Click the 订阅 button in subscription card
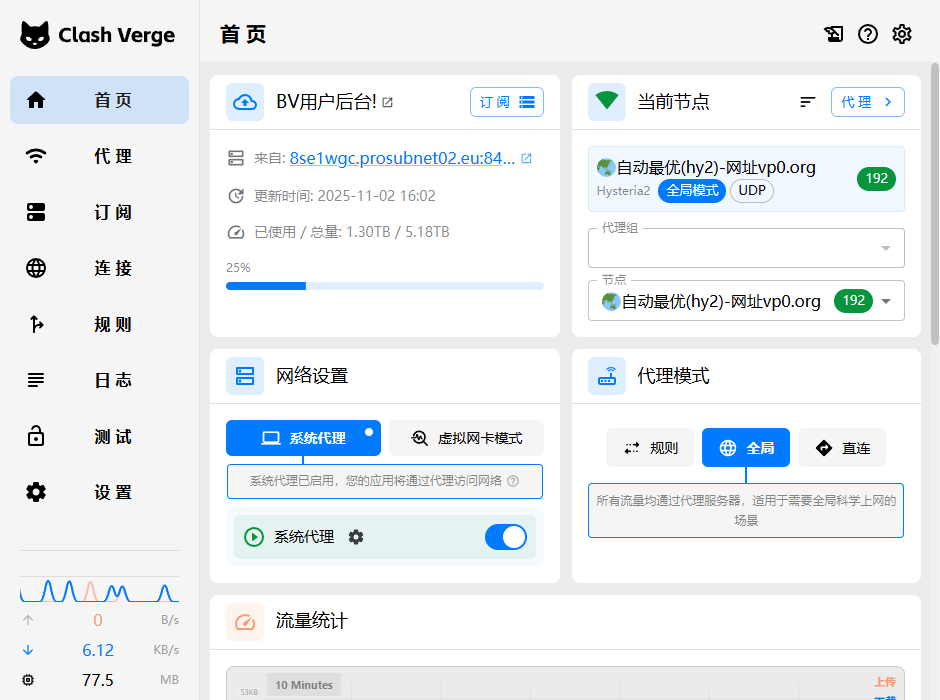Viewport: 940px width, 700px height. [507, 102]
